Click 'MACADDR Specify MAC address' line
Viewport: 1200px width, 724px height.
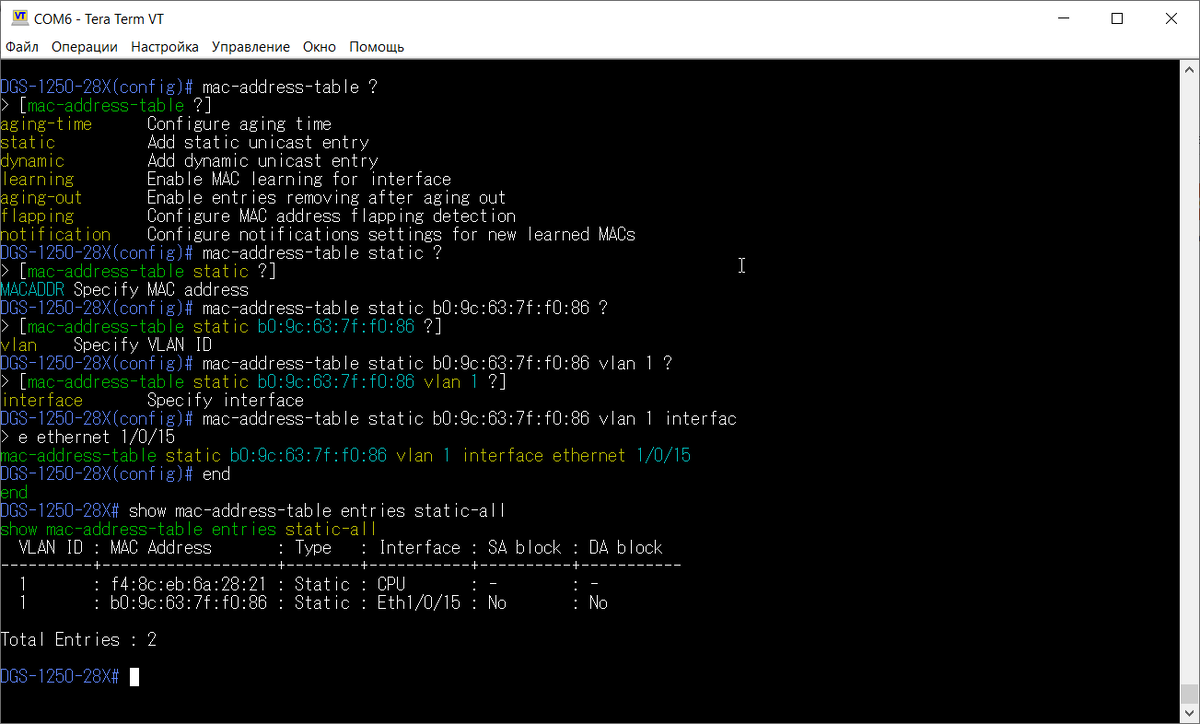pyautogui.click(x=125, y=290)
